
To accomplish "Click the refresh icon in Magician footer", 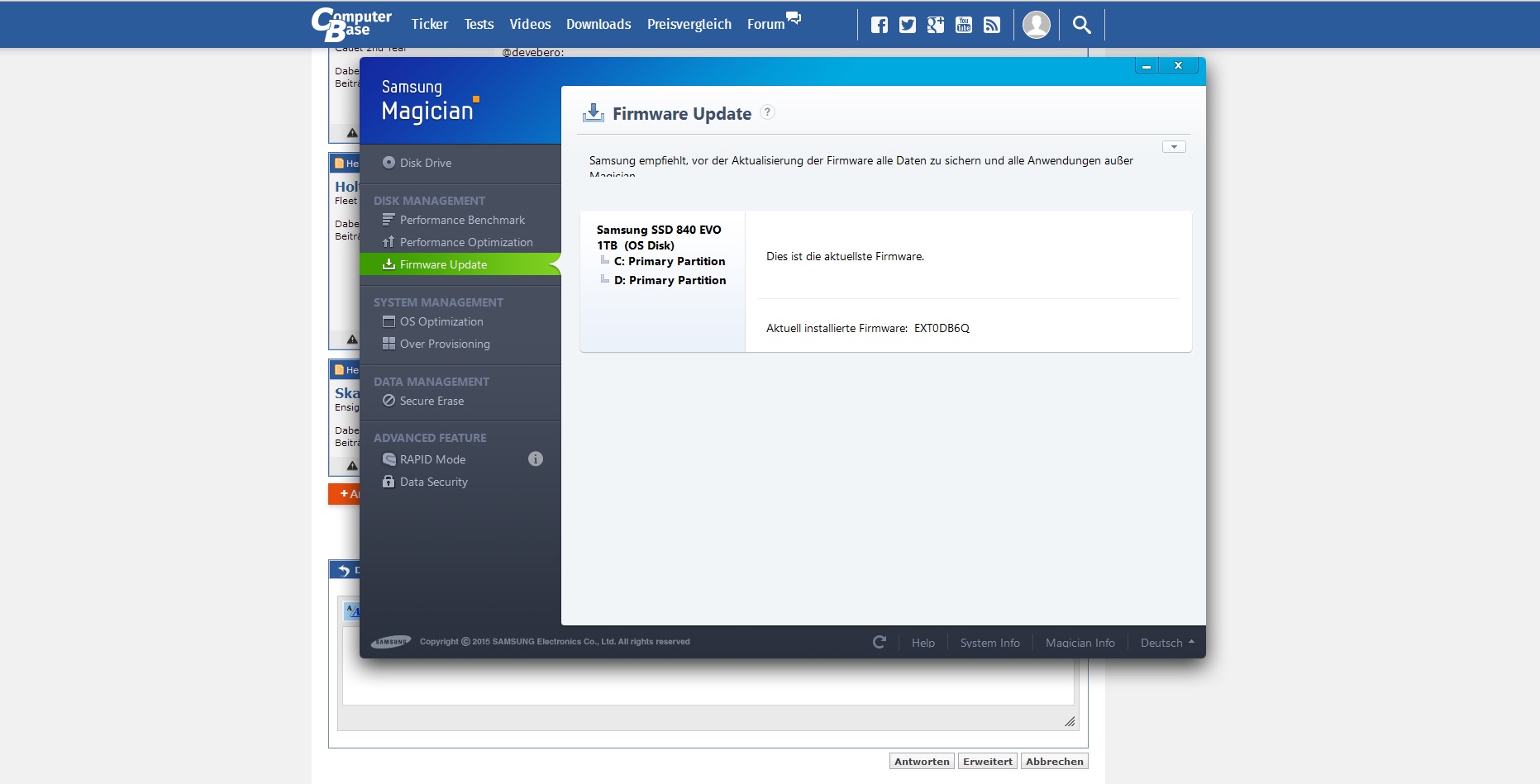I will coord(880,642).
